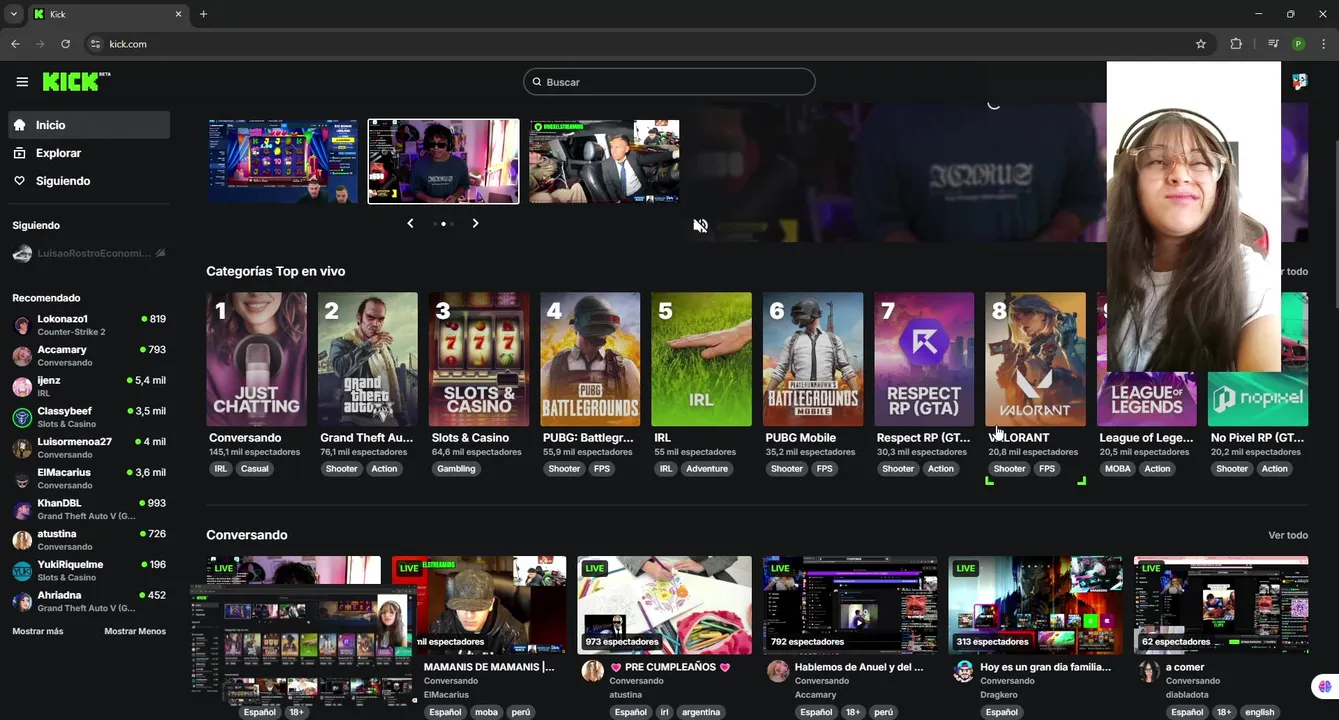Screen dimensions: 1339x720
Task: Open the Kick browser tab
Action: click(107, 14)
